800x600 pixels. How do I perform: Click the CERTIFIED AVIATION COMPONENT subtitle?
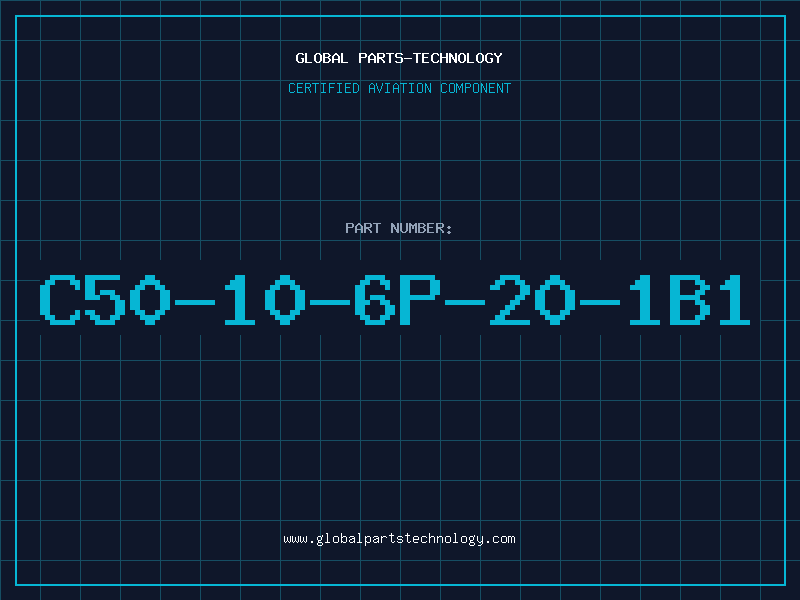[x=399, y=88]
